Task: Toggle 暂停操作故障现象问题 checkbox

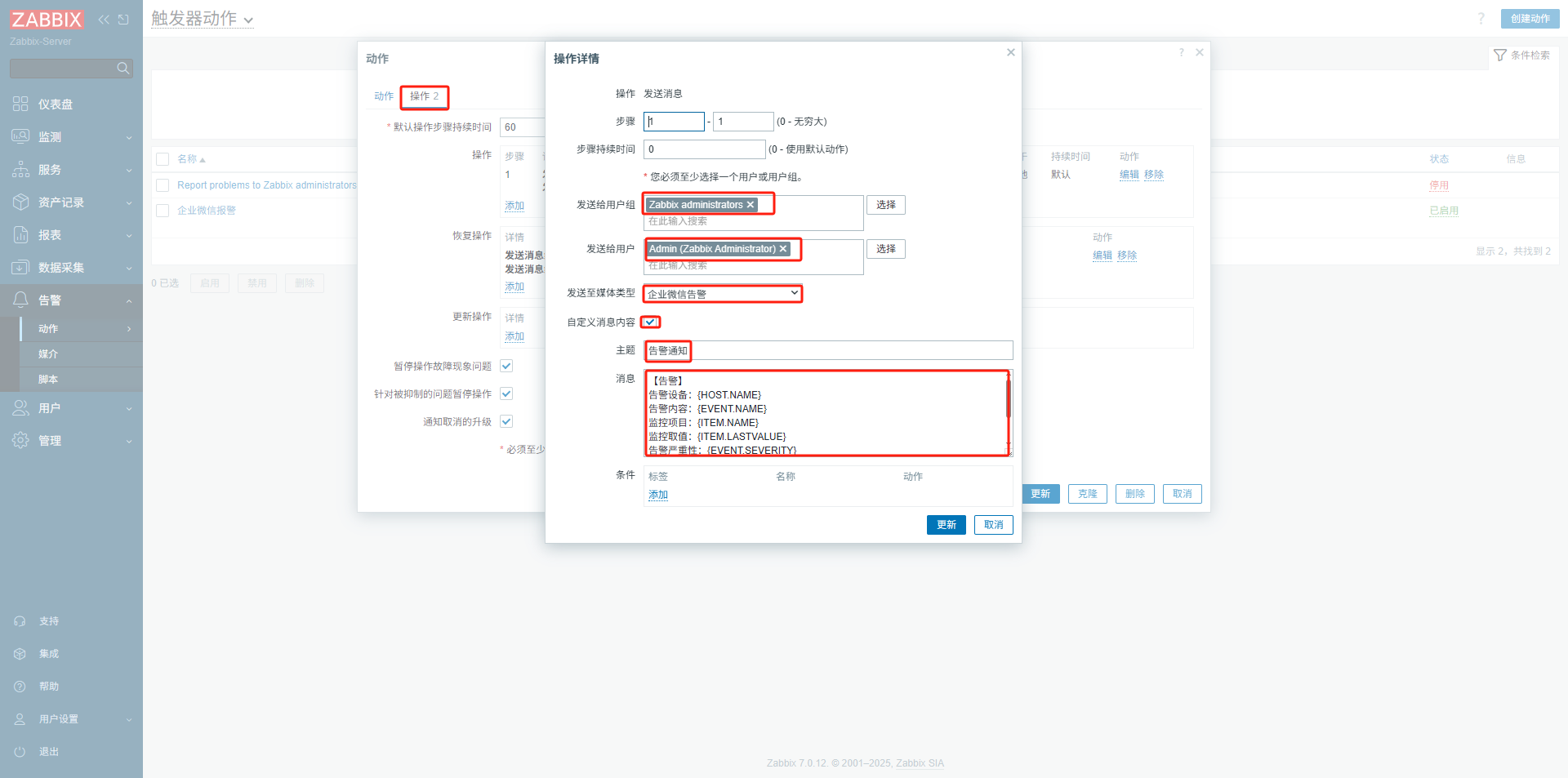Action: coord(506,366)
